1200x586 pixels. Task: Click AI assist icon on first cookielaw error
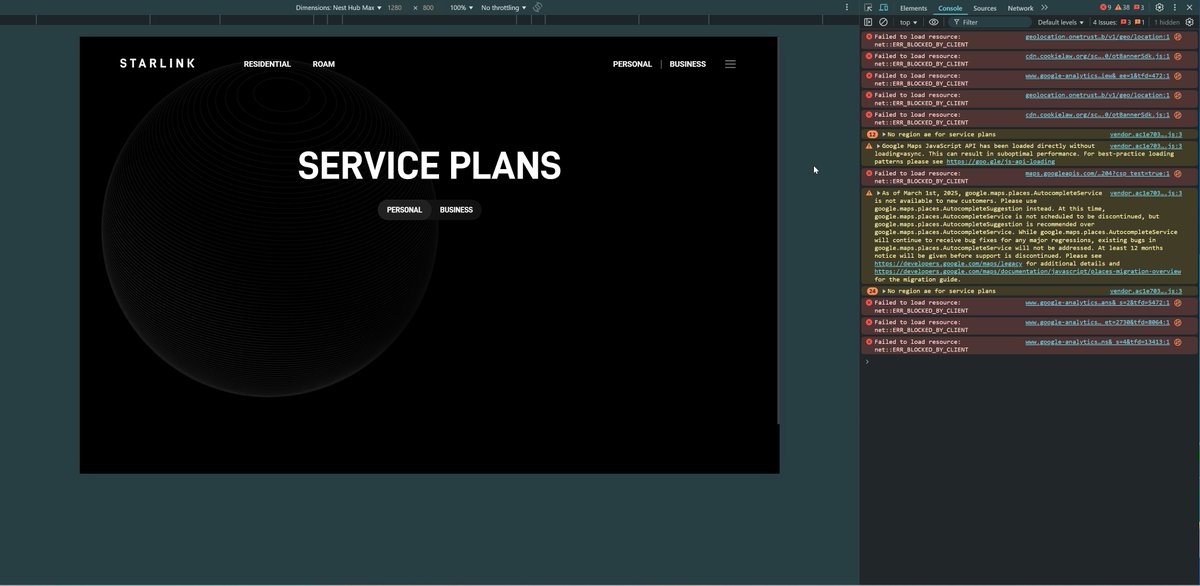click(x=1178, y=57)
